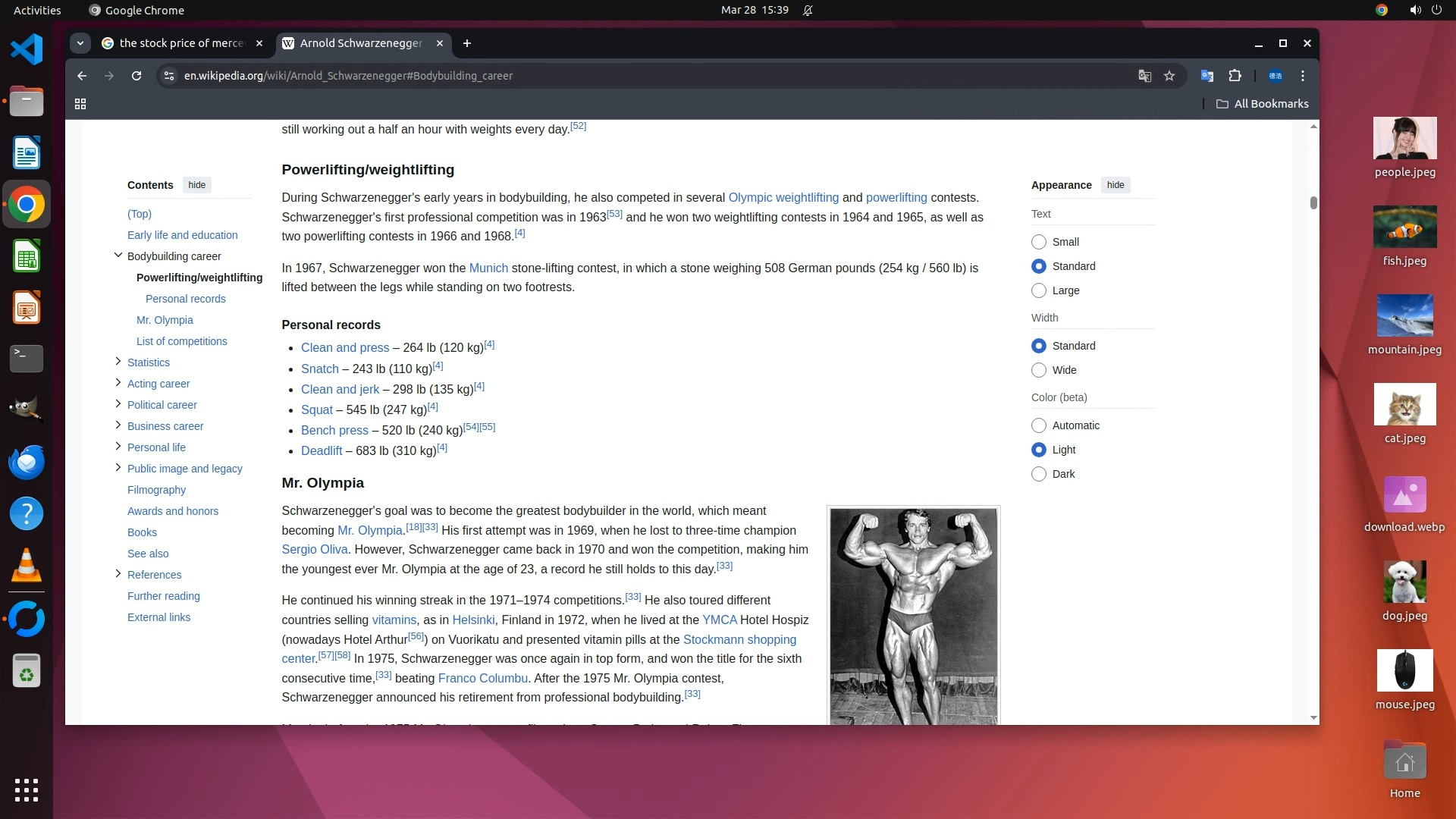Screen dimensions: 1456x819
Task: Select the Dark color option
Action: (x=1039, y=474)
